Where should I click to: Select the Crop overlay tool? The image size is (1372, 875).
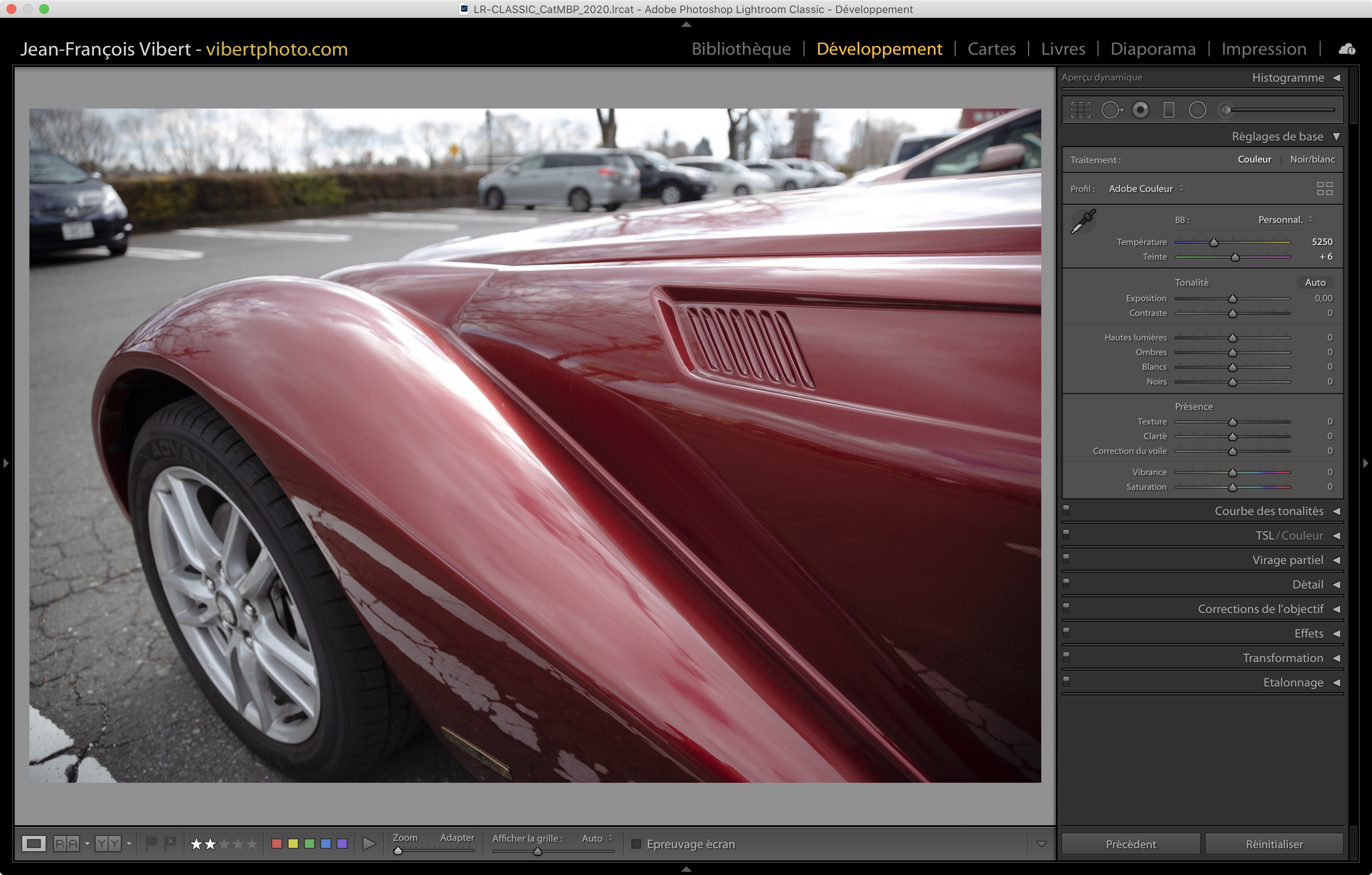click(x=1080, y=110)
